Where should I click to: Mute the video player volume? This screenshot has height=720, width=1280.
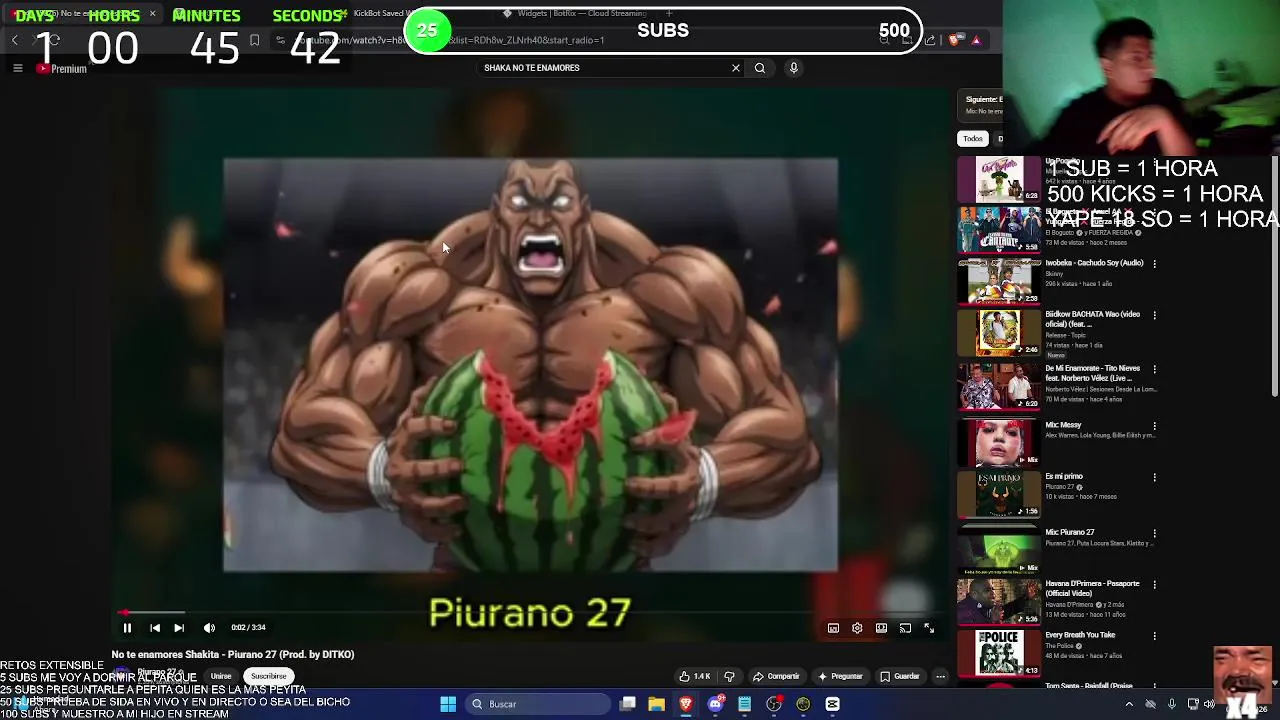[x=209, y=628]
